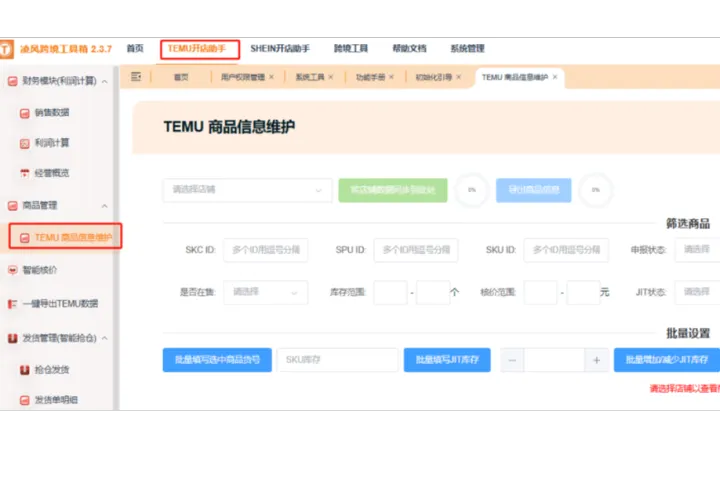Switch to the 功能手册 tab

point(371,77)
